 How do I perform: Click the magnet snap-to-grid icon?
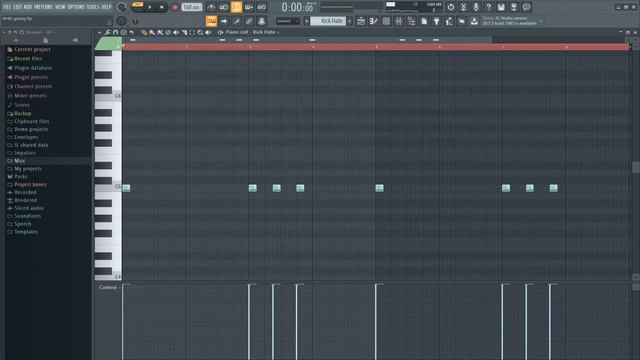(116, 32)
